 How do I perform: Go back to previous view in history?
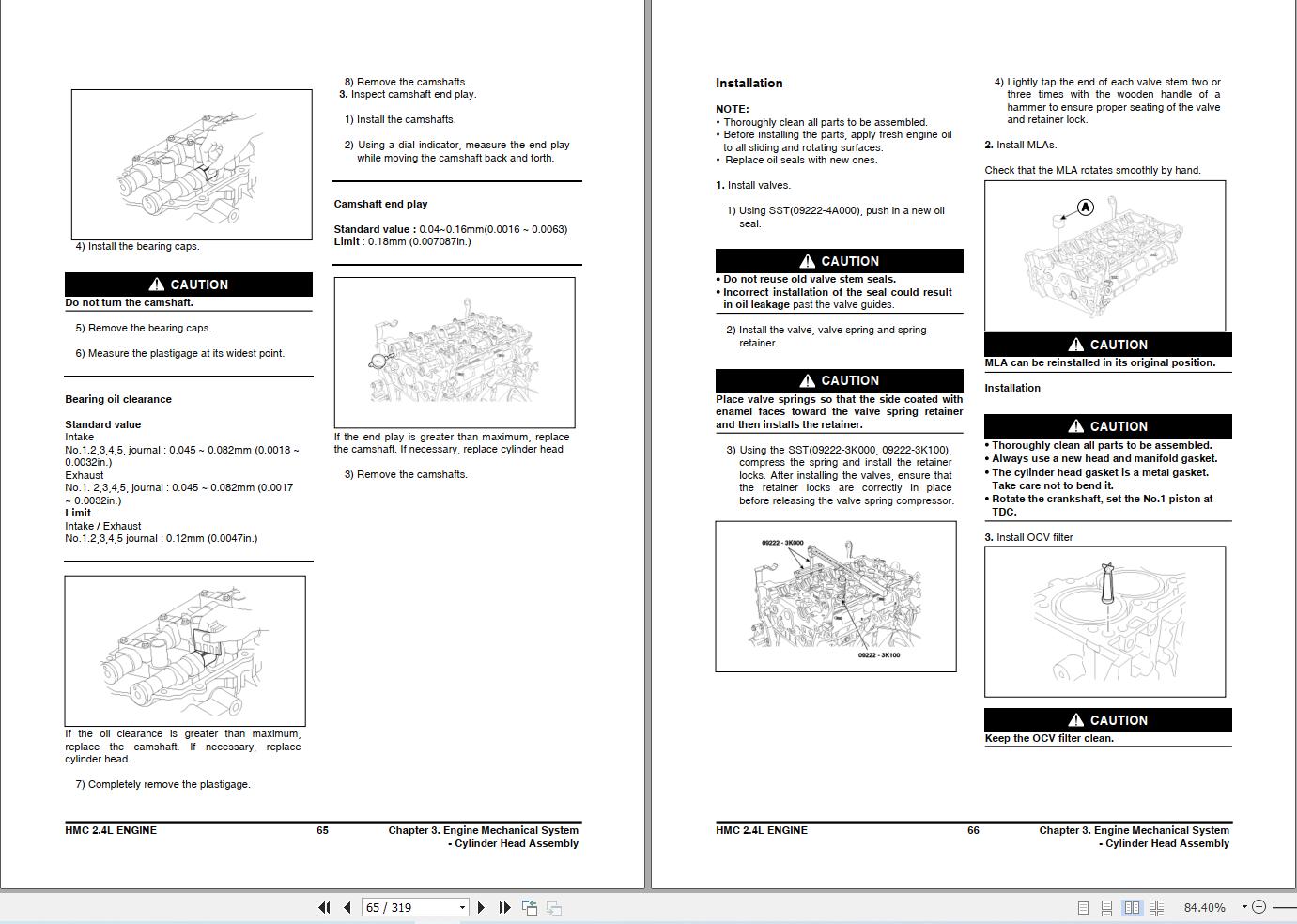tap(530, 907)
